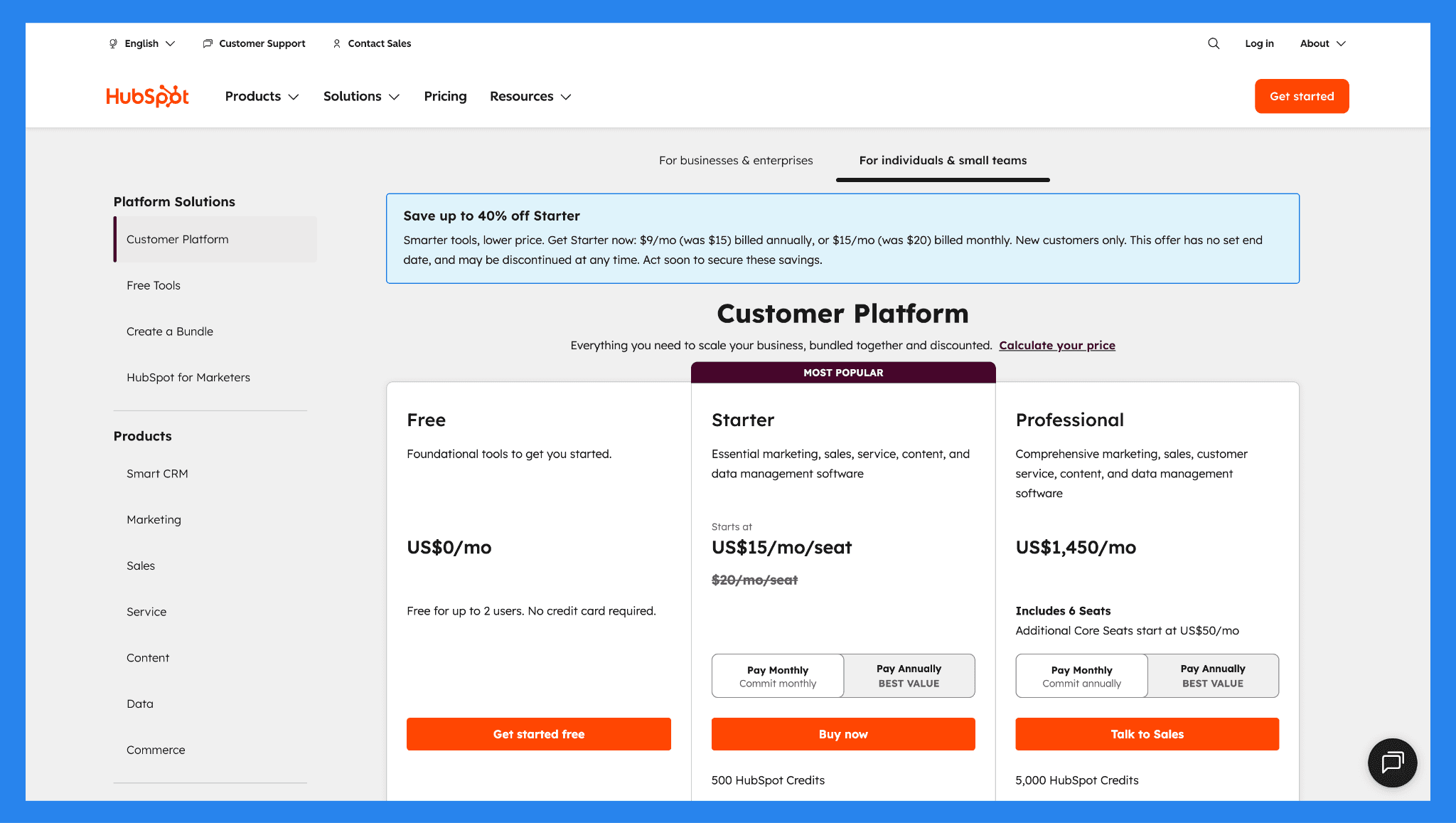This screenshot has width=1456, height=823.
Task: Open Service product pricing
Action: click(146, 612)
